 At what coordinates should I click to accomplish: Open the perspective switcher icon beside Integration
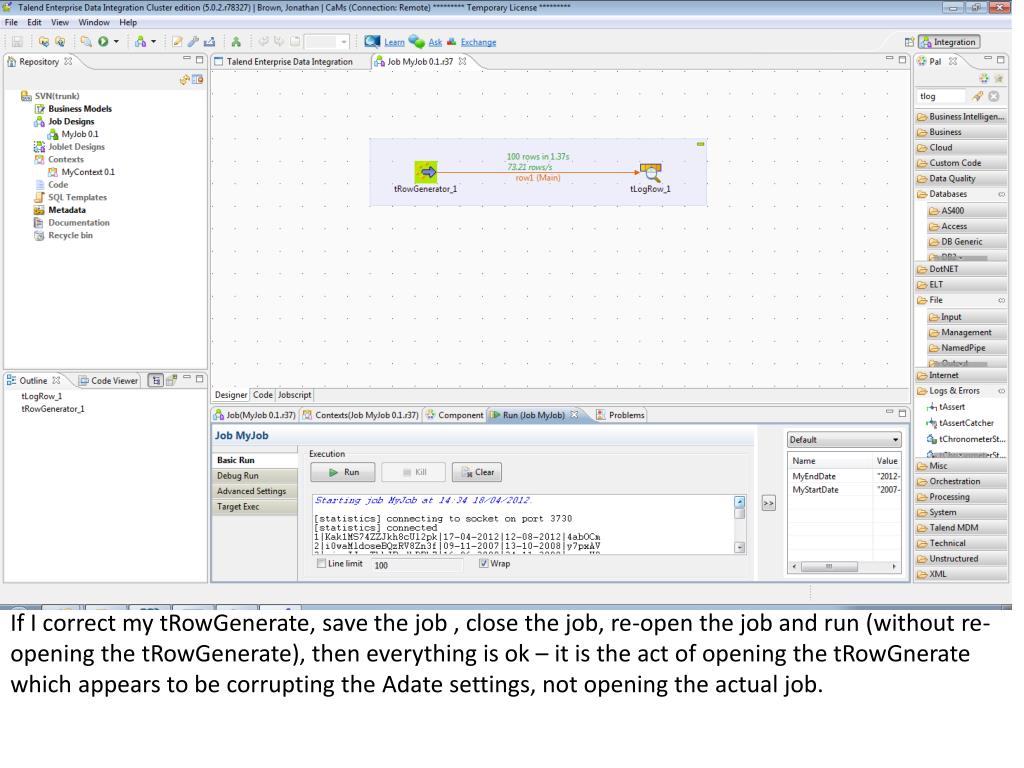click(909, 42)
